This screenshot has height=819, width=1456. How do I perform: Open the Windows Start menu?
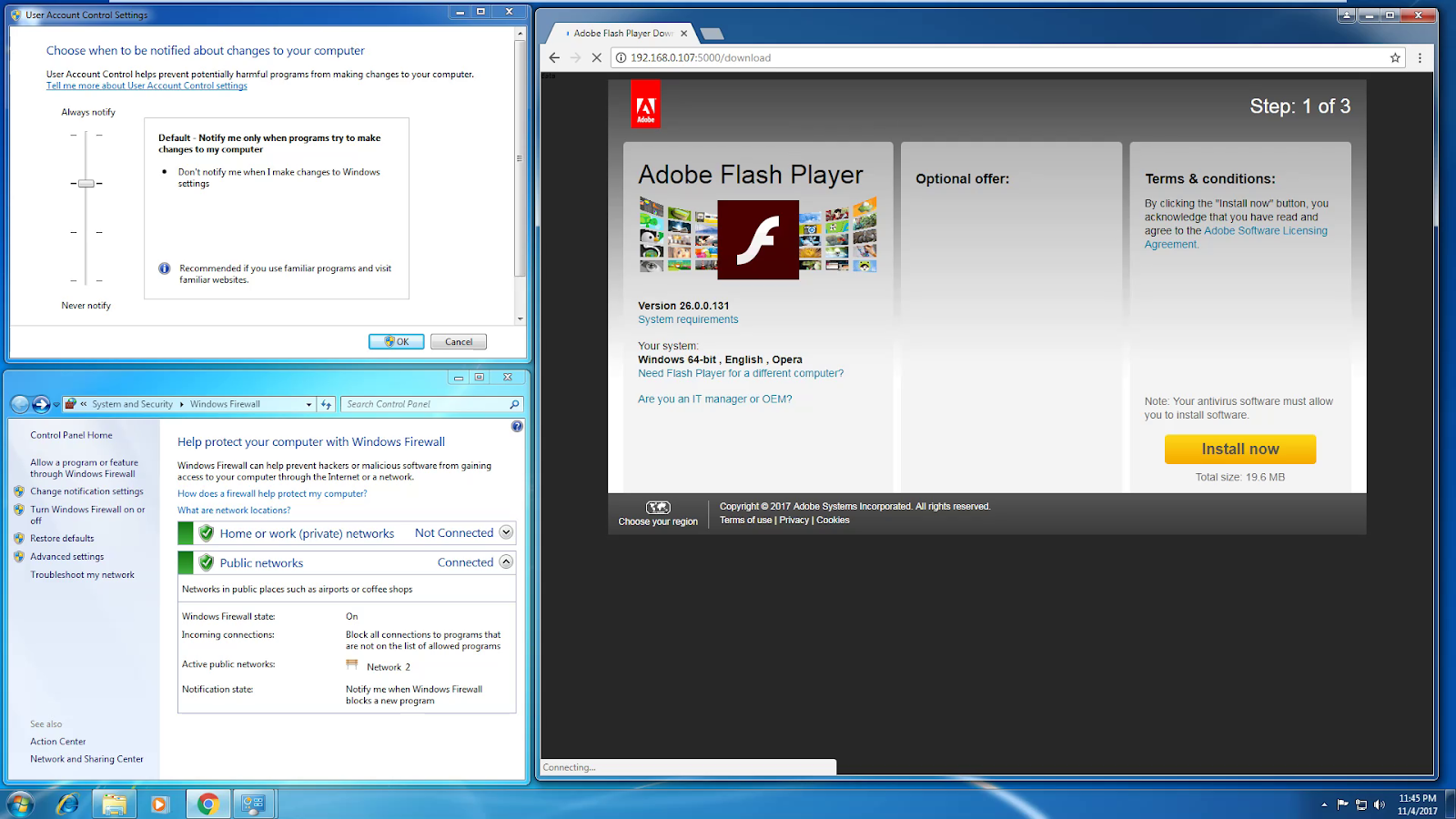pos(20,804)
